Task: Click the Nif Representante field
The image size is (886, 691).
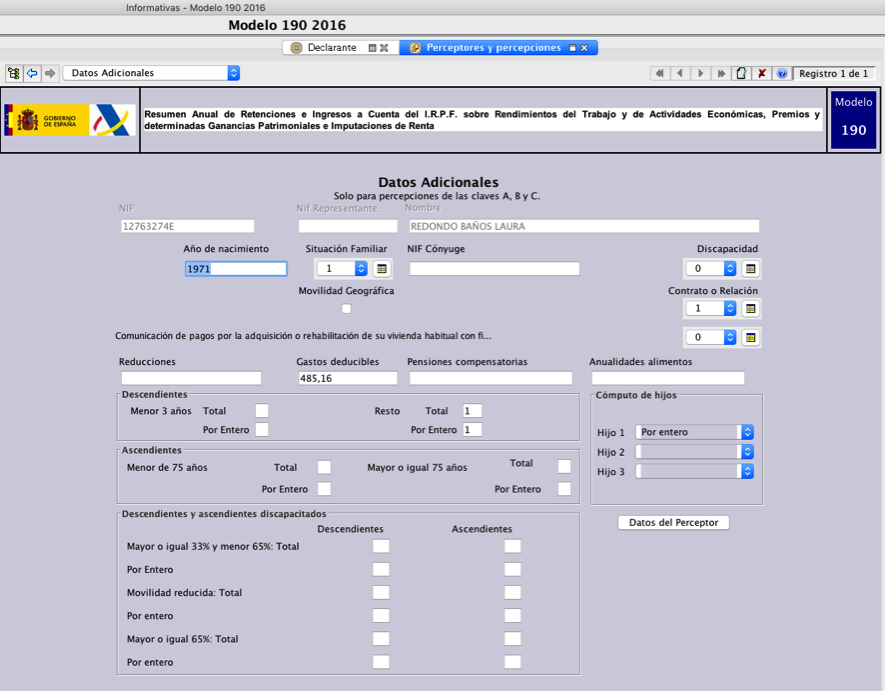Action: tap(348, 226)
